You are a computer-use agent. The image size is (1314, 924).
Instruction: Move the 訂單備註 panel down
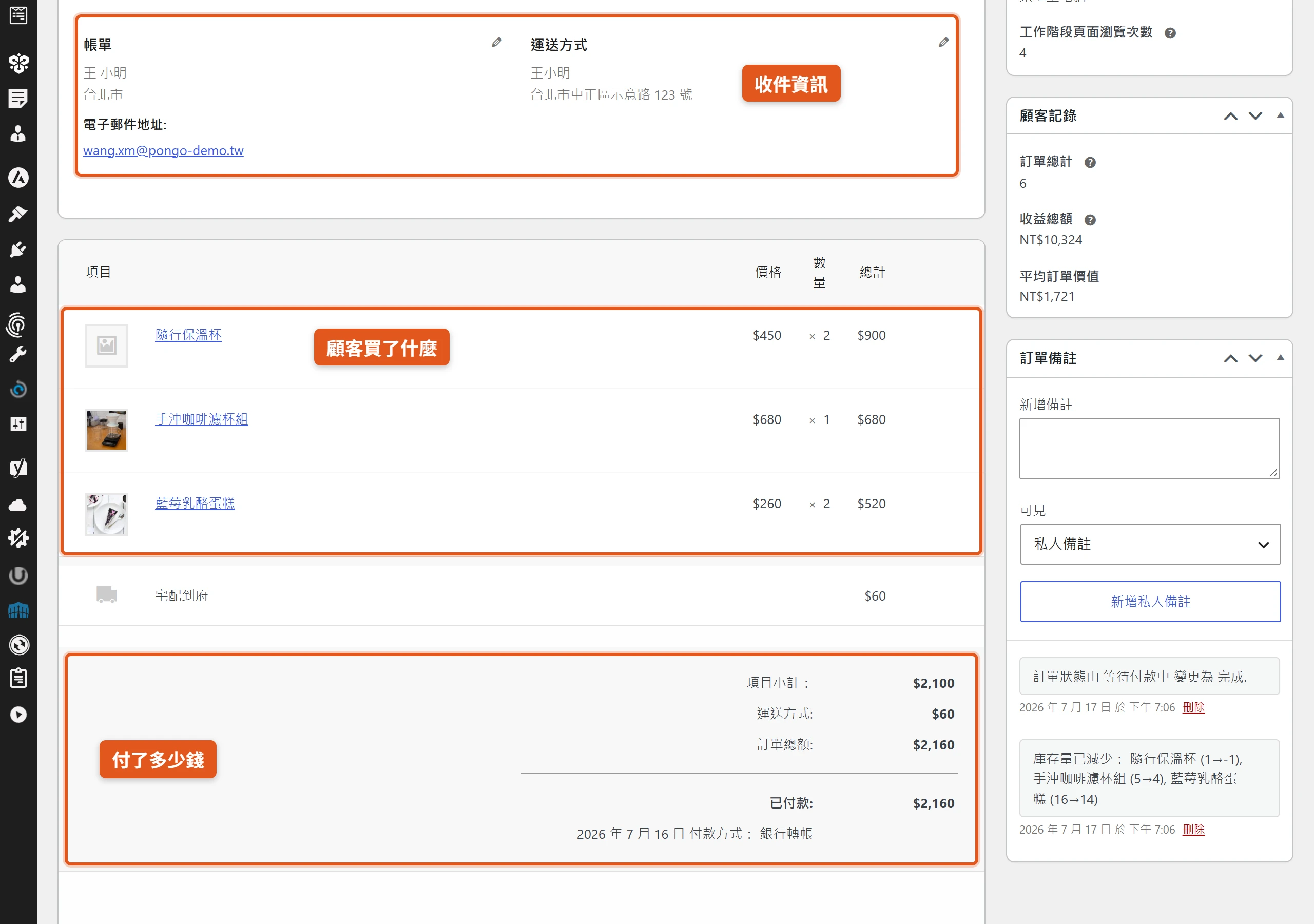pyautogui.click(x=1255, y=358)
